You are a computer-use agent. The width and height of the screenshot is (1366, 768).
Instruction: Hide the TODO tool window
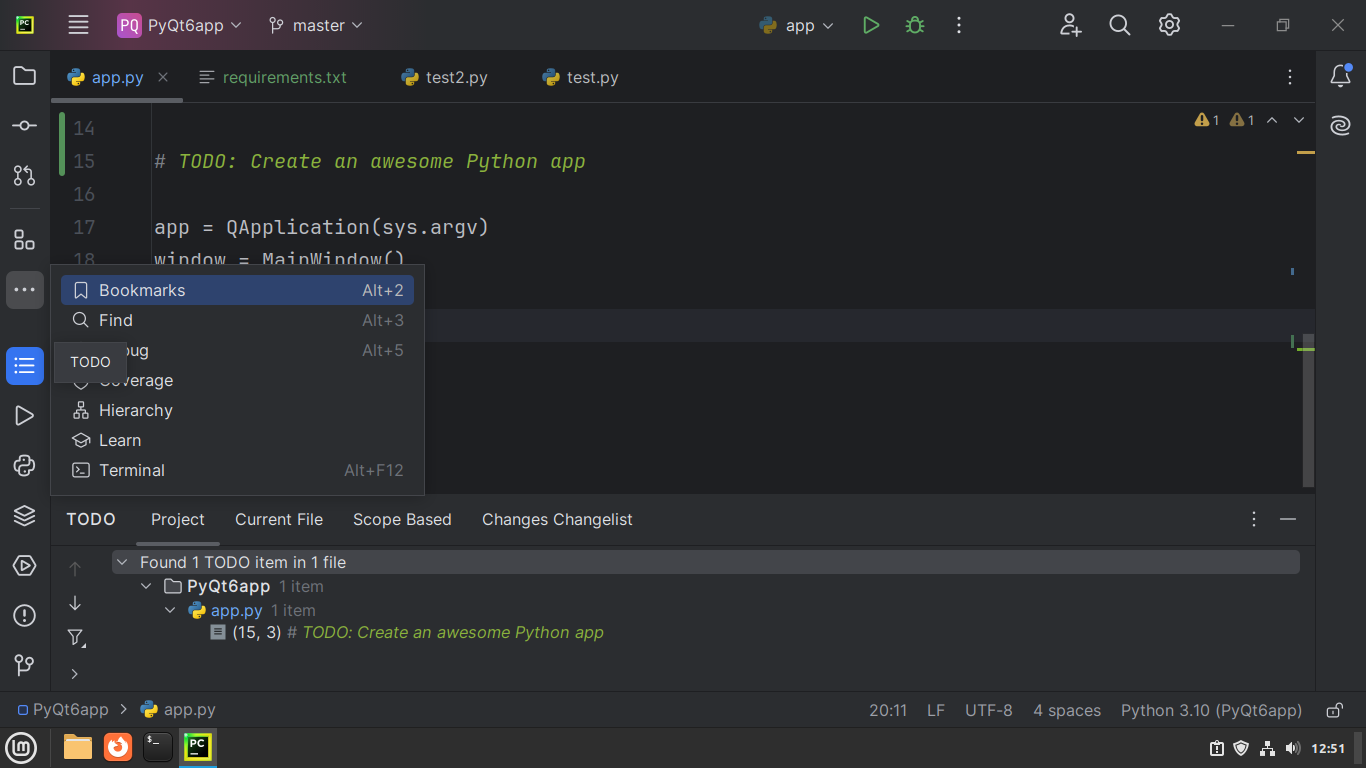(x=1288, y=519)
